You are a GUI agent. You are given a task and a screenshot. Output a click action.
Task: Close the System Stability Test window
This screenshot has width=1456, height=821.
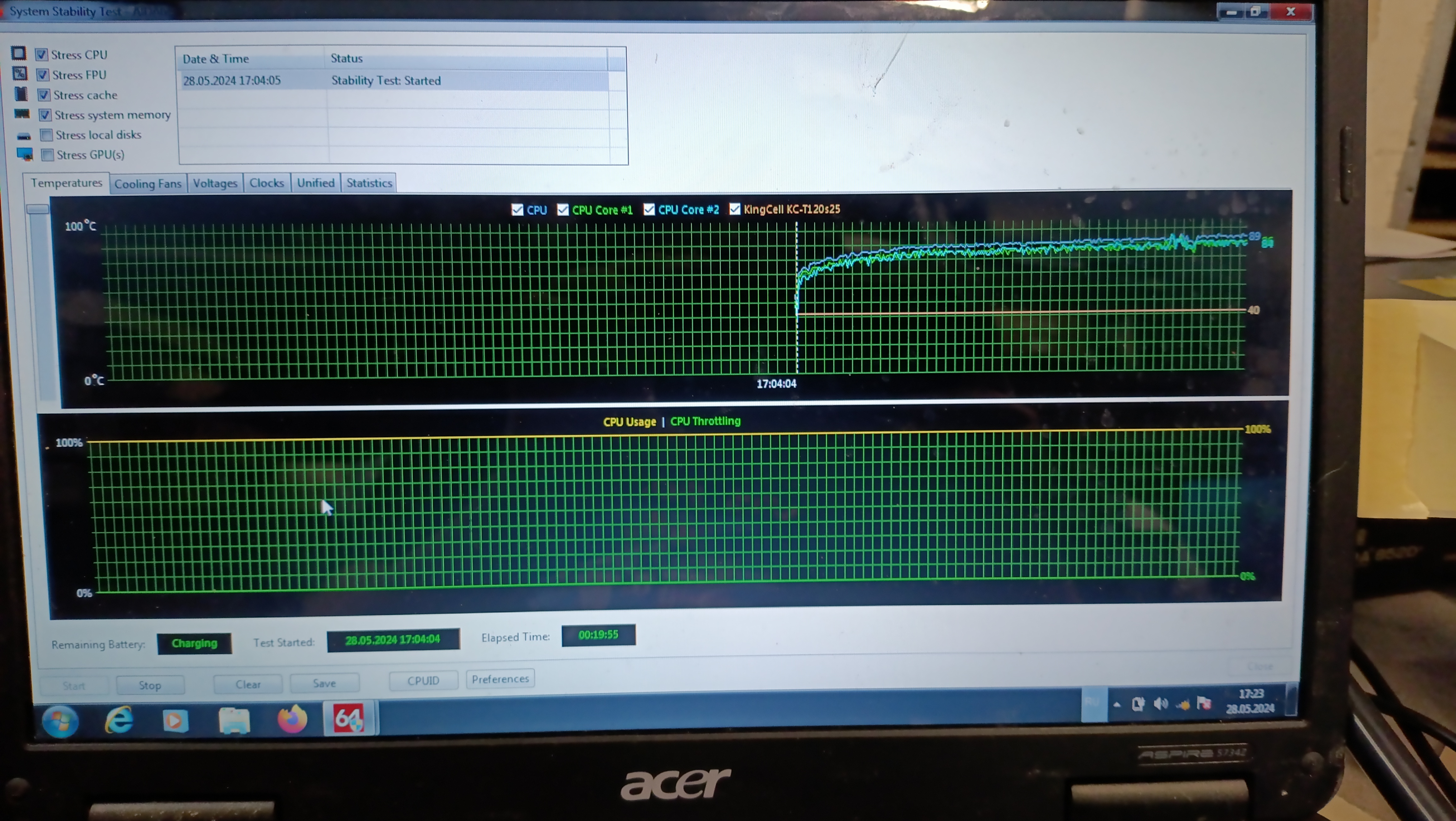tap(1291, 11)
